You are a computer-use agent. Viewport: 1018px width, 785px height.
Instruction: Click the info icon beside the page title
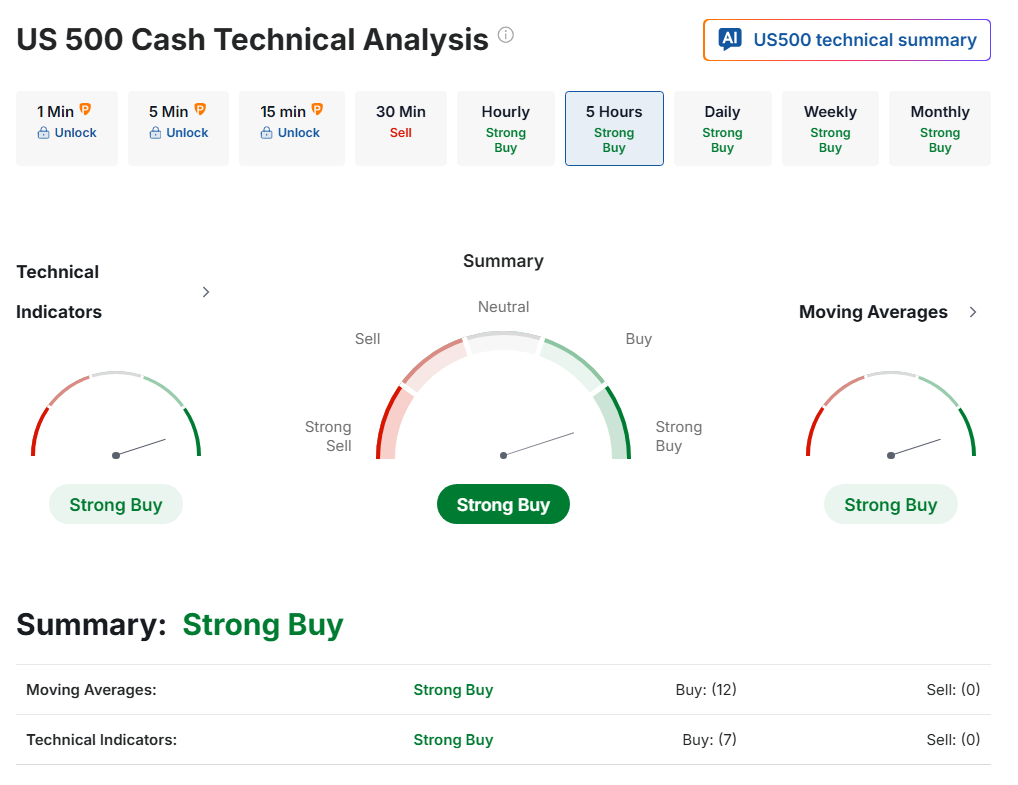click(x=506, y=36)
